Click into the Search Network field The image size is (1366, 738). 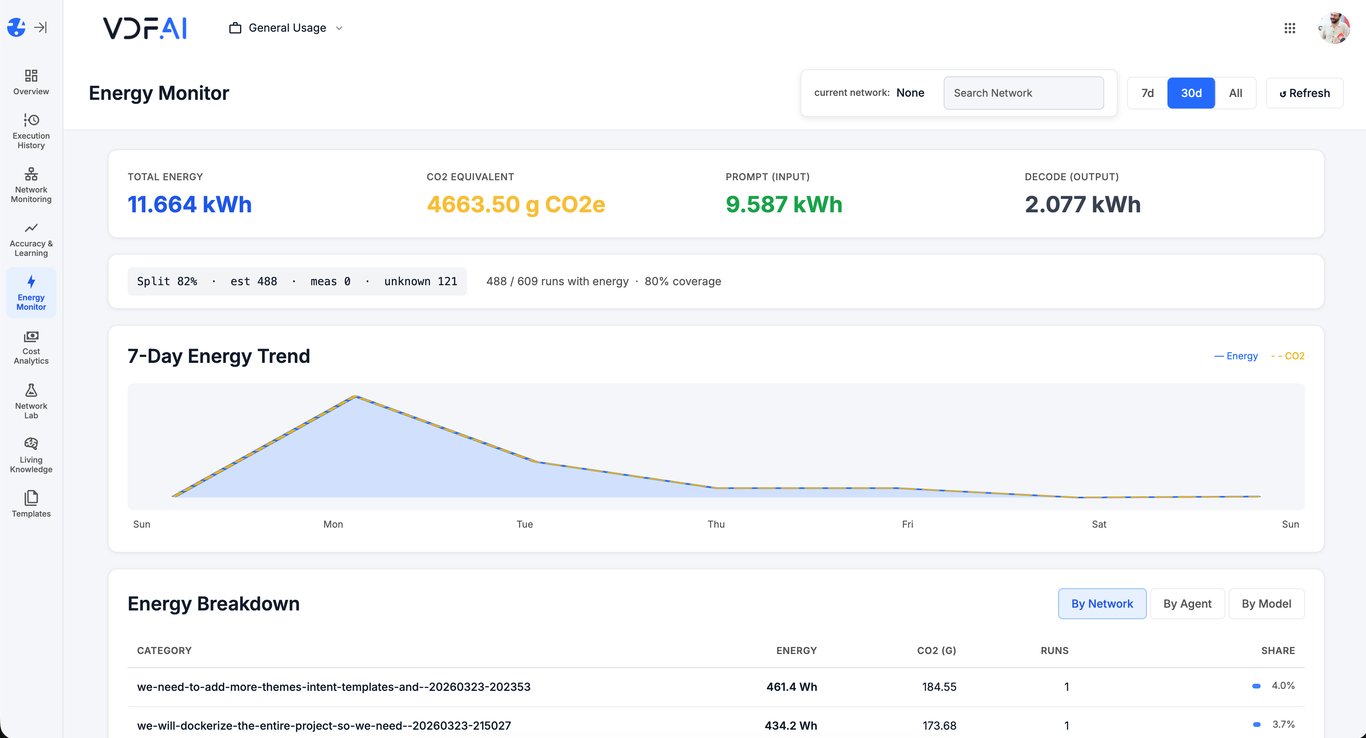point(1023,93)
